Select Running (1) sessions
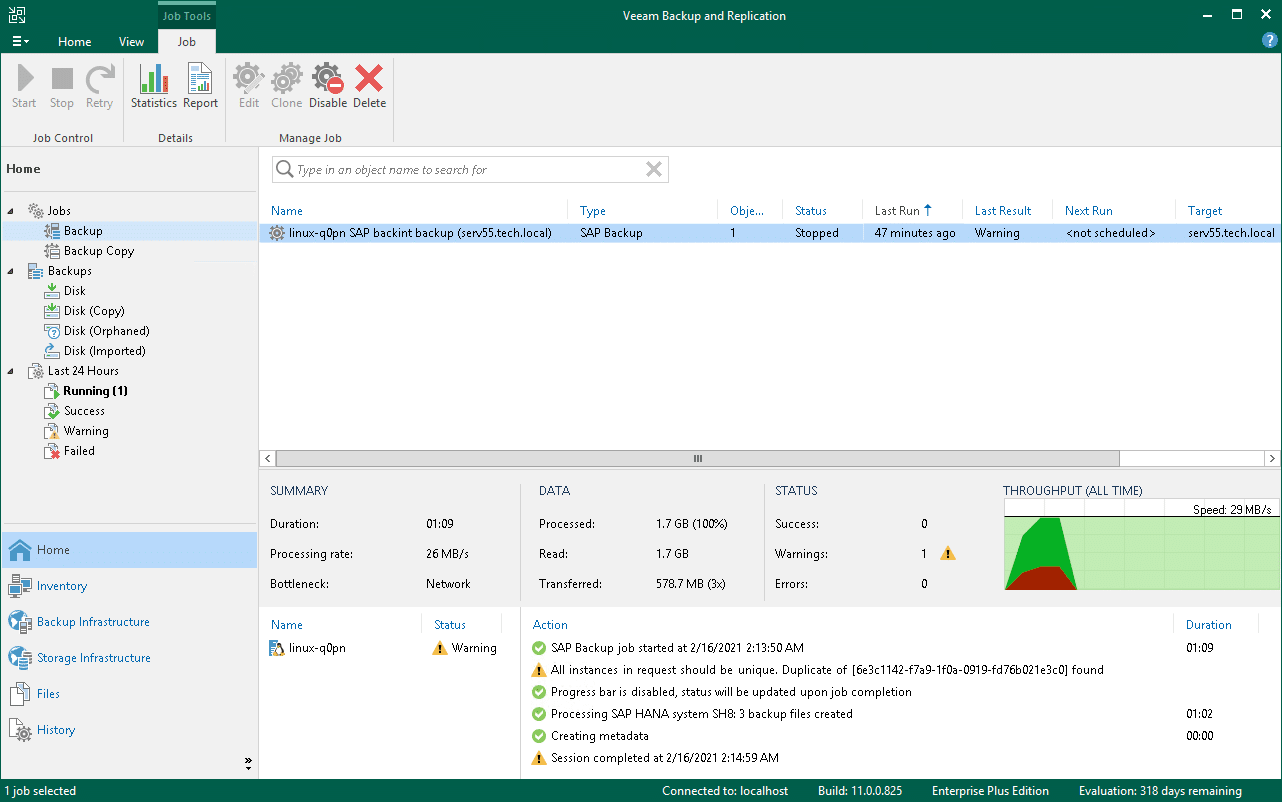The height and width of the screenshot is (802, 1282). 95,391
